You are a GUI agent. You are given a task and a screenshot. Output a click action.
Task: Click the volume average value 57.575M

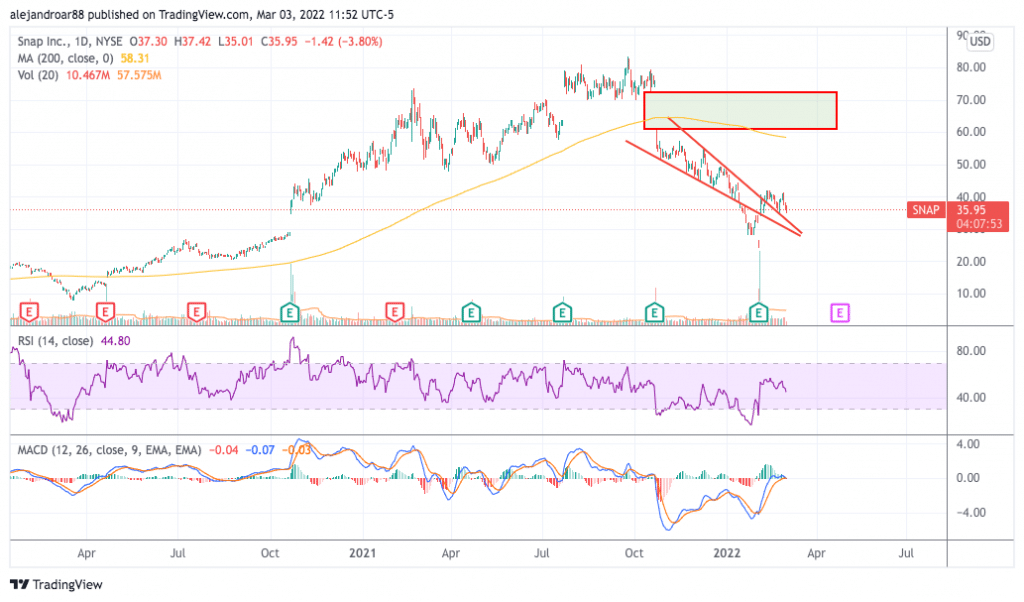tap(139, 75)
